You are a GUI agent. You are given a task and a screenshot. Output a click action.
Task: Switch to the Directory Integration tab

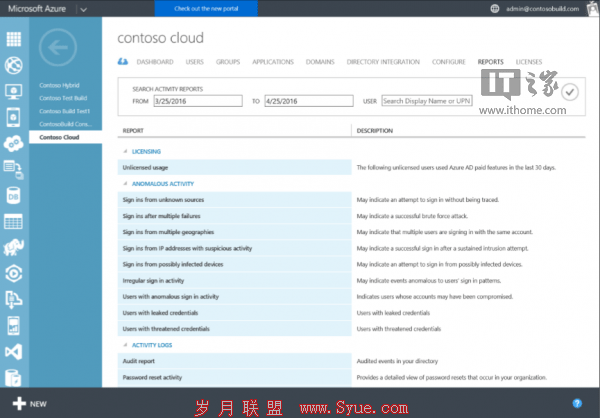(383, 62)
